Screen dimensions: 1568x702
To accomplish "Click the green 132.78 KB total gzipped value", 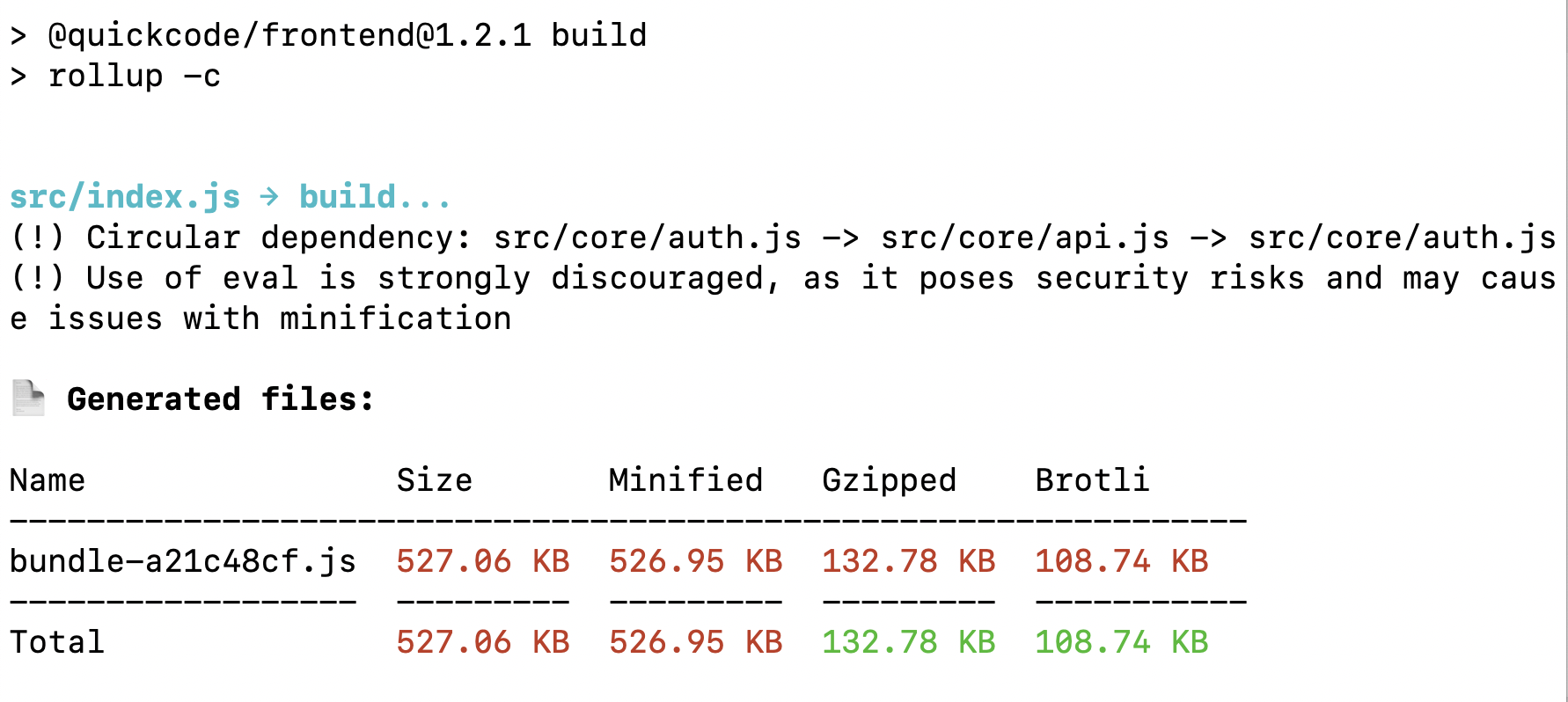I will click(908, 642).
